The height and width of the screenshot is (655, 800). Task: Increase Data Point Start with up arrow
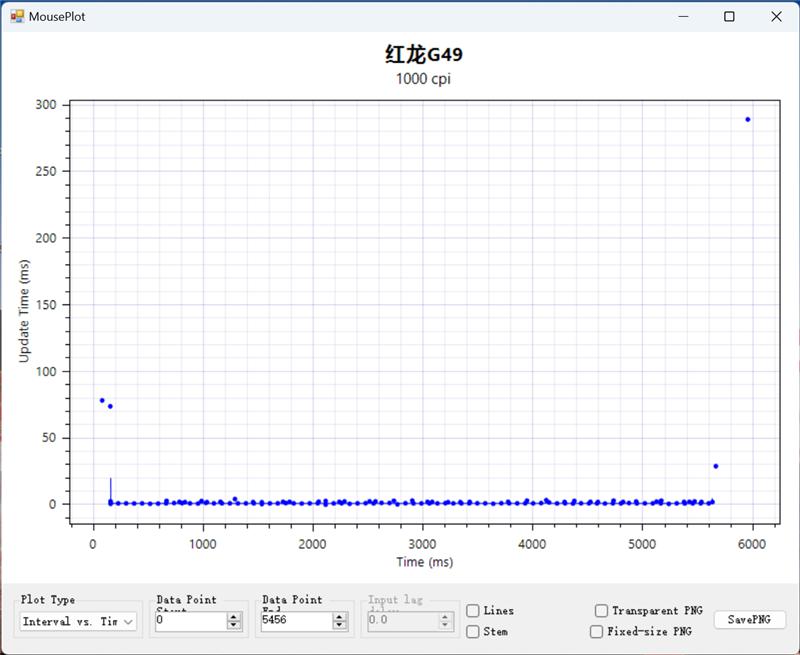(234, 617)
